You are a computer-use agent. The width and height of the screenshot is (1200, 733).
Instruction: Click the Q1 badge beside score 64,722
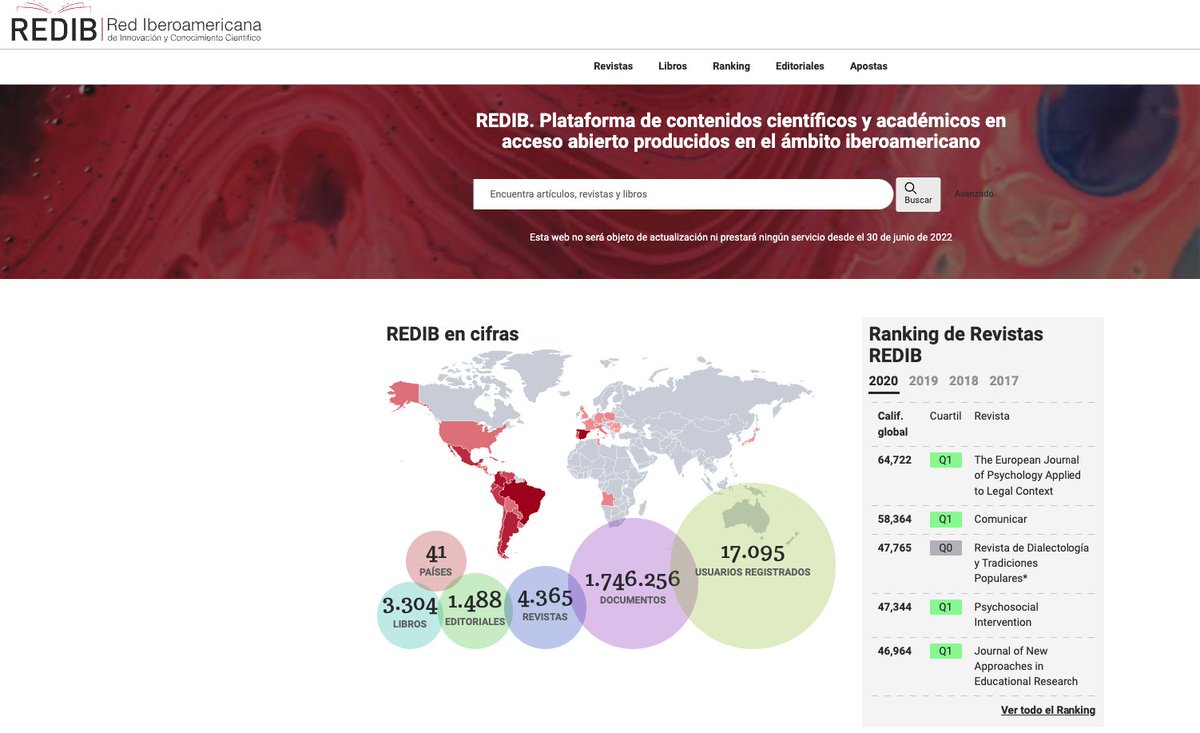click(x=945, y=460)
